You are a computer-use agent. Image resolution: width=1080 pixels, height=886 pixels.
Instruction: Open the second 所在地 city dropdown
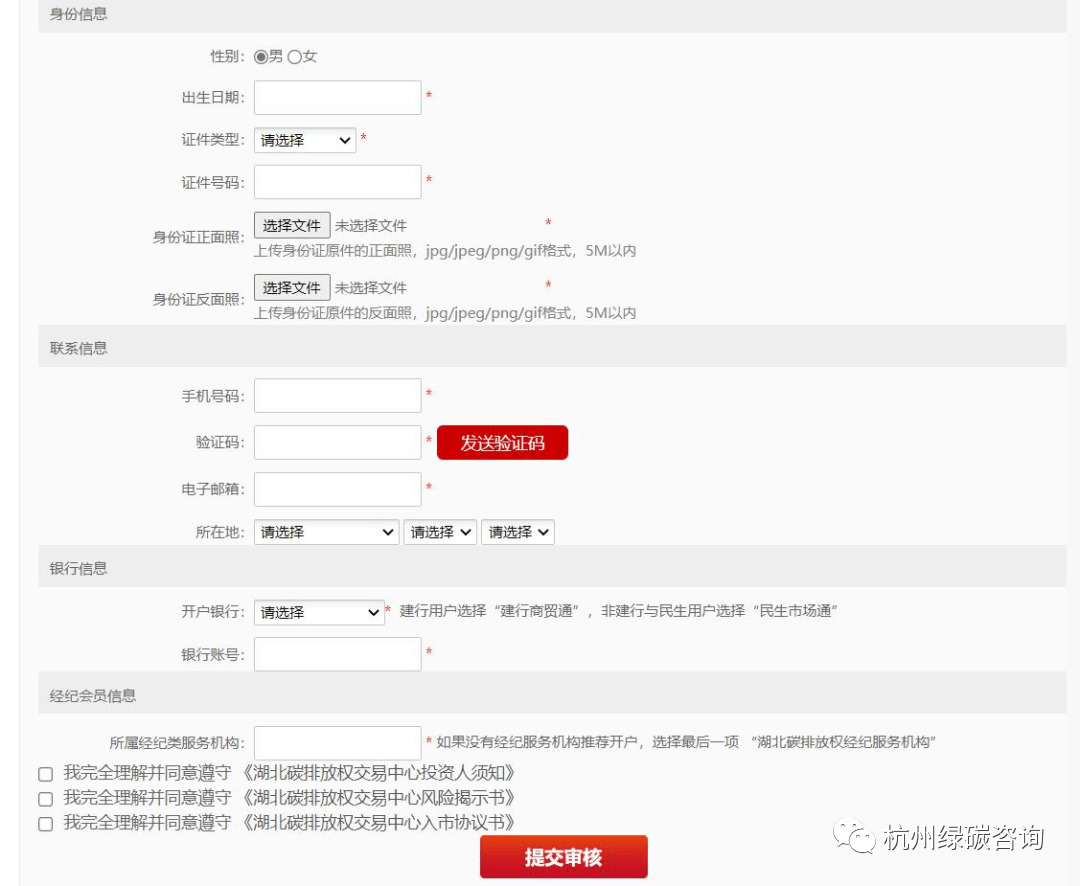point(440,532)
